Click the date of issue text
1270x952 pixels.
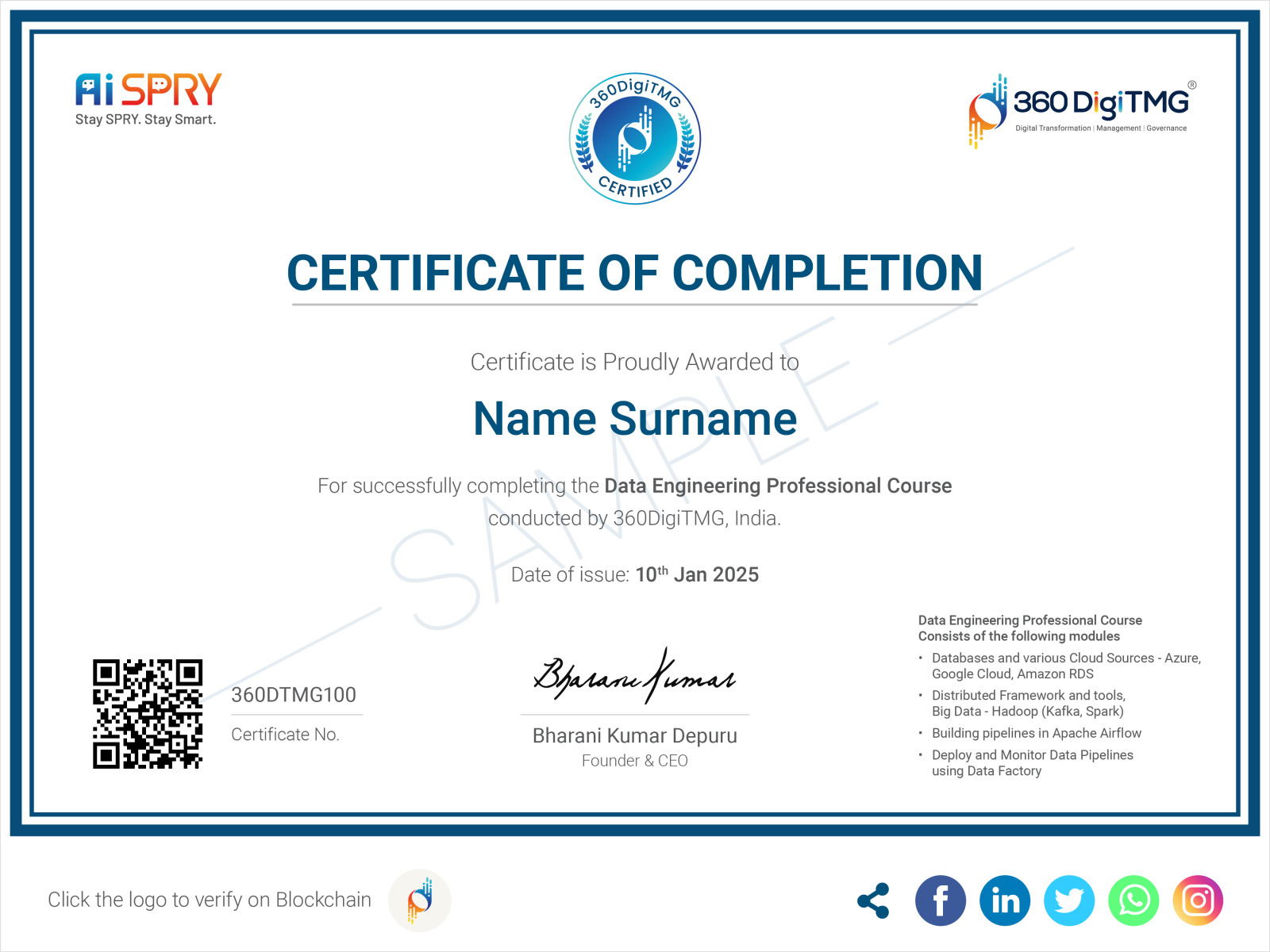tap(634, 574)
